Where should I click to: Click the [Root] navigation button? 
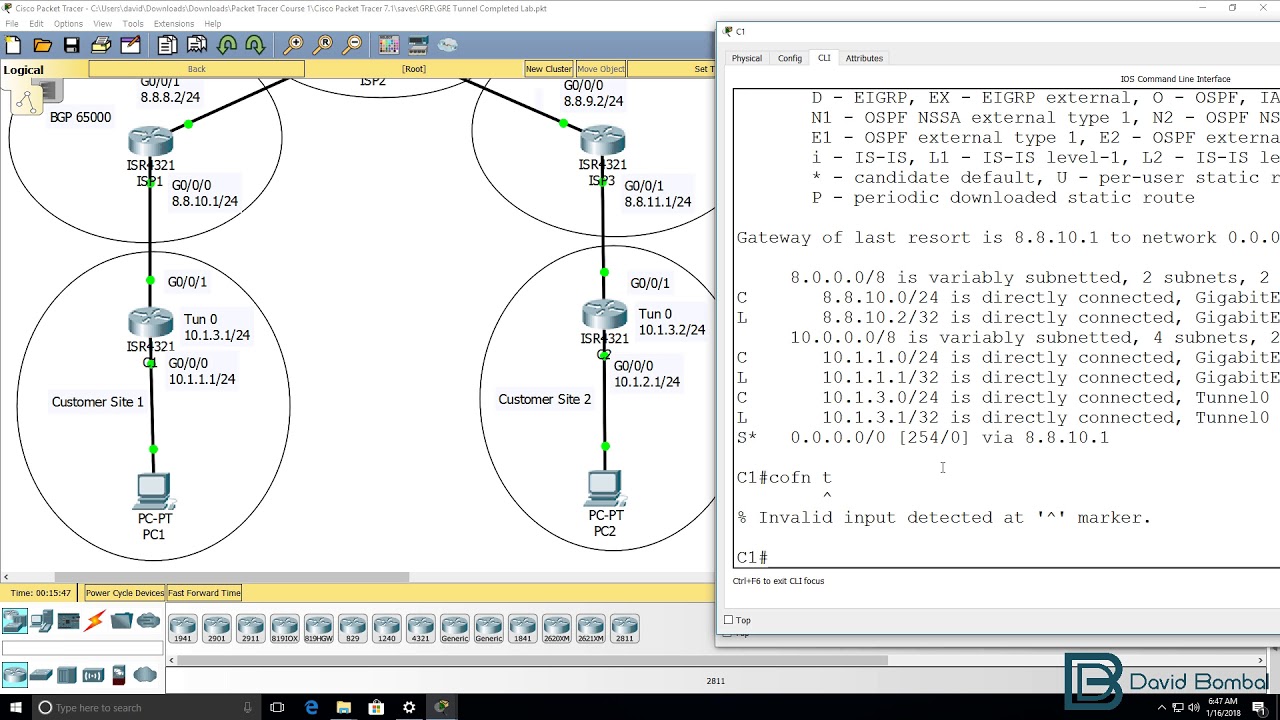pos(414,69)
